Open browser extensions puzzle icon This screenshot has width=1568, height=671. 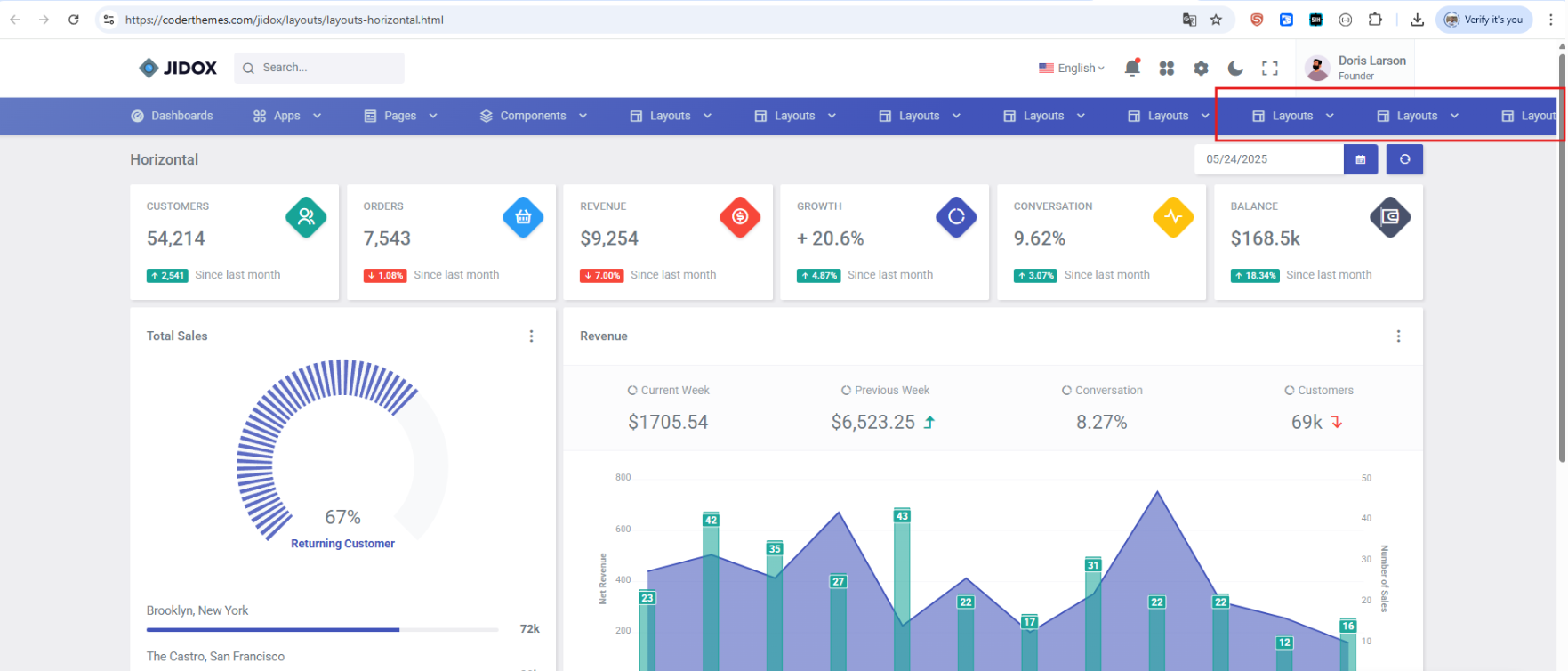tap(1375, 20)
